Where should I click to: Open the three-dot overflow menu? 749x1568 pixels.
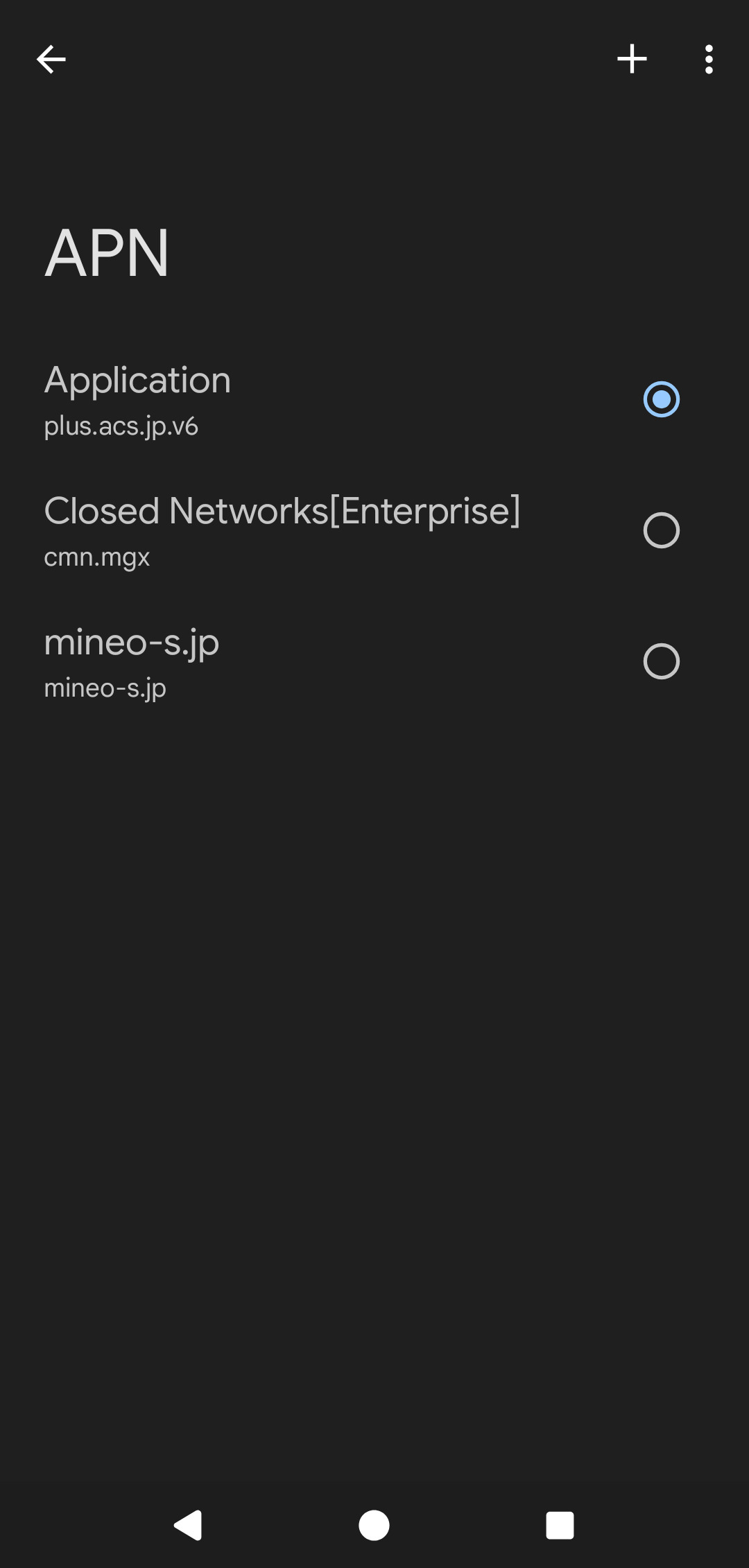[x=708, y=60]
